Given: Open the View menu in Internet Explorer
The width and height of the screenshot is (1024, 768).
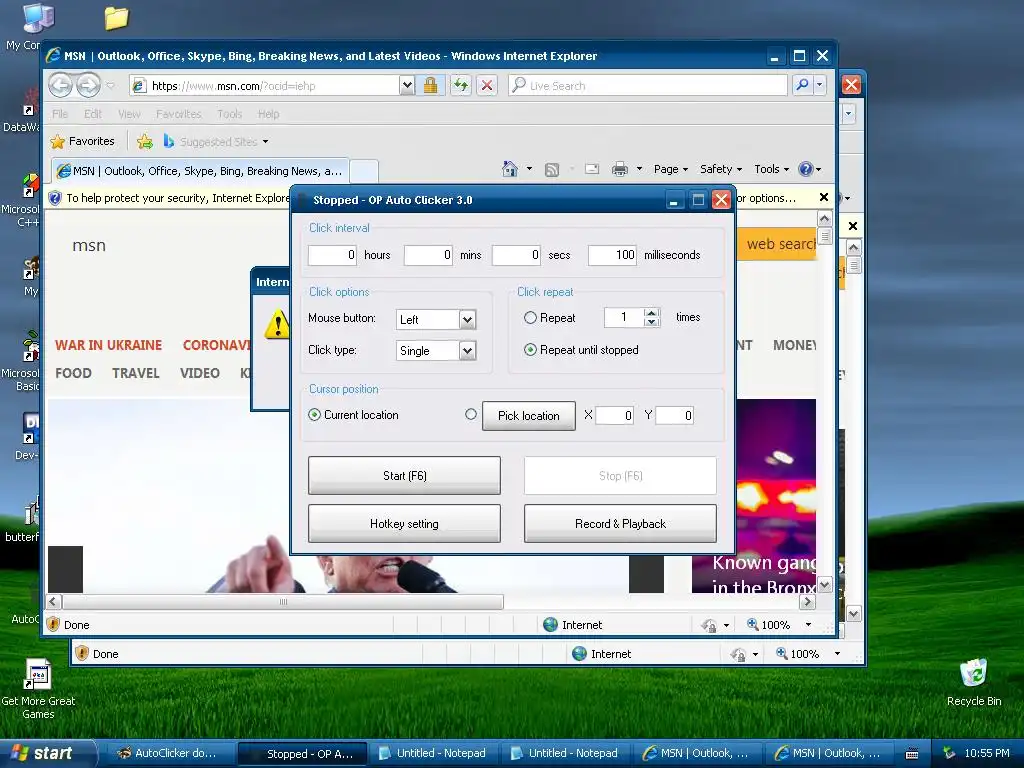Looking at the screenshot, I should click(x=129, y=114).
